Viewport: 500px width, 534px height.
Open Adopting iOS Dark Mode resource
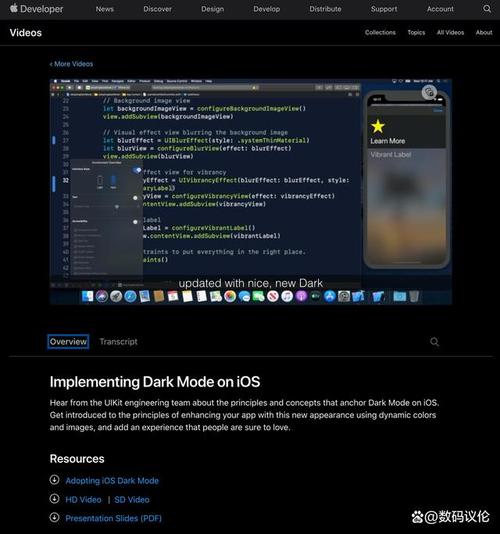[x=112, y=481]
